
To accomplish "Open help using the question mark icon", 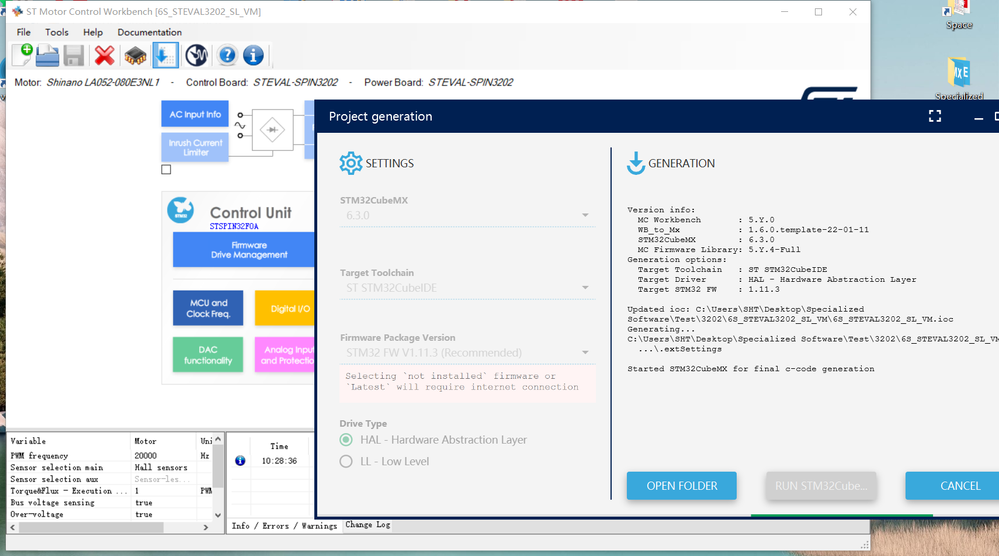I will [227, 55].
